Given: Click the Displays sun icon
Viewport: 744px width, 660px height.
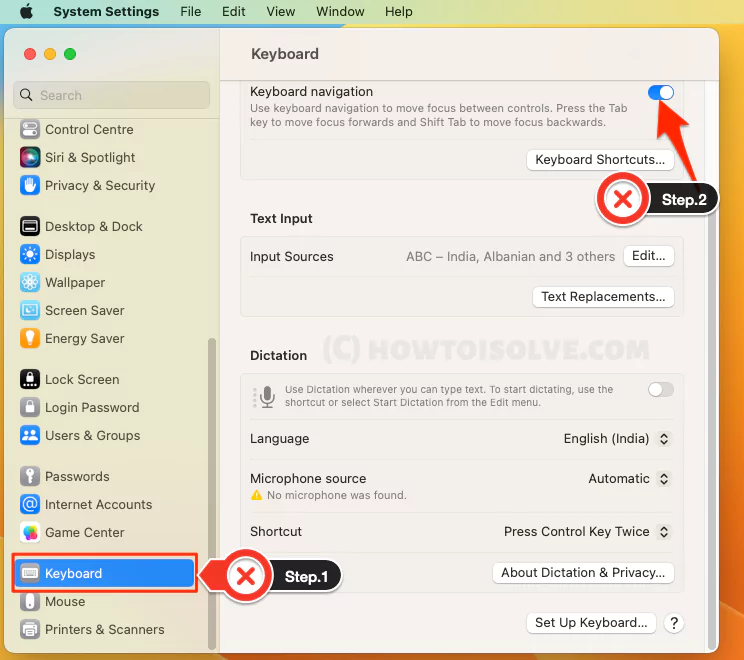Looking at the screenshot, I should (30, 254).
